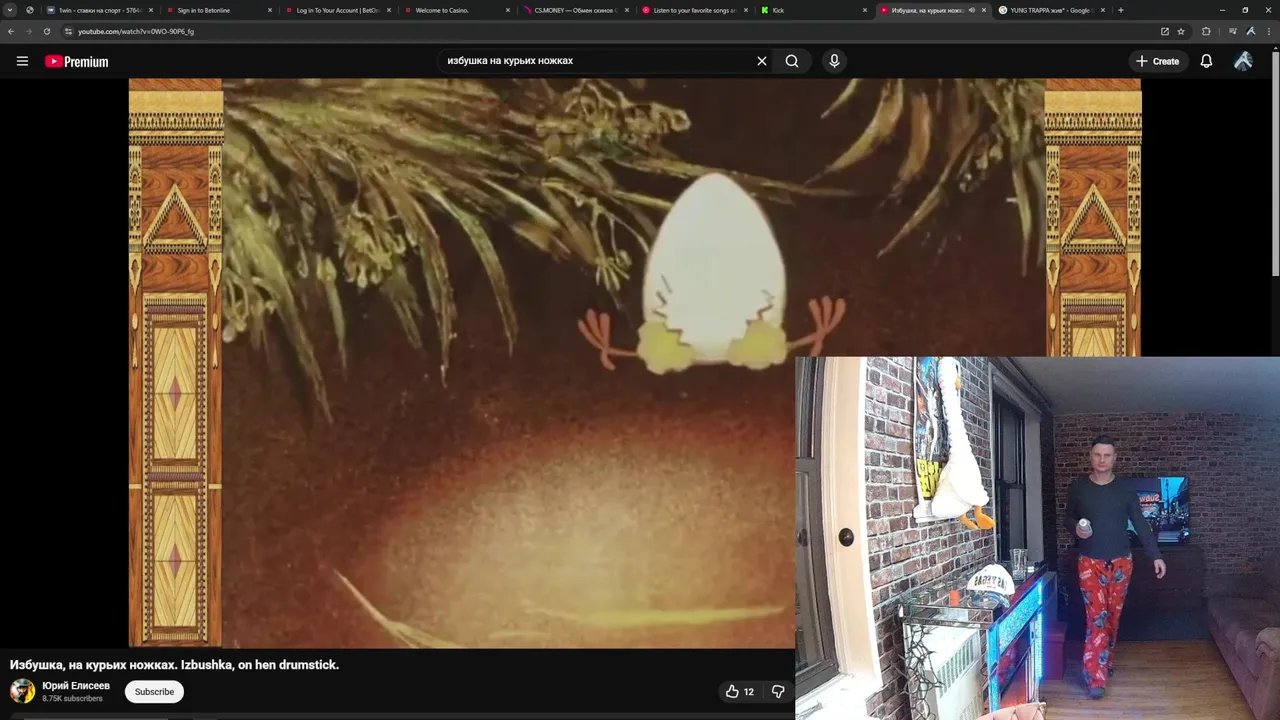
Task: Open Chrome profile icon in toolbar
Action: (1251, 31)
